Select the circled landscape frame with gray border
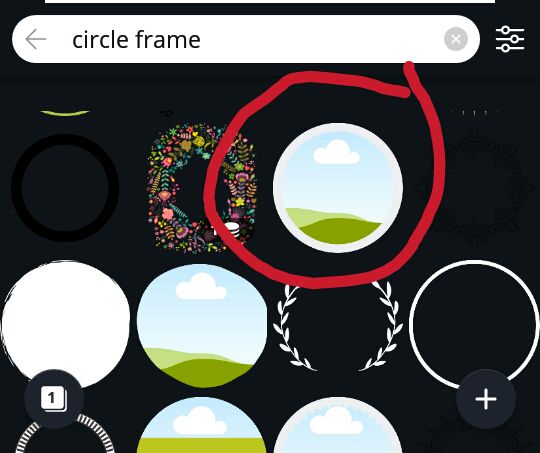 [x=338, y=188]
